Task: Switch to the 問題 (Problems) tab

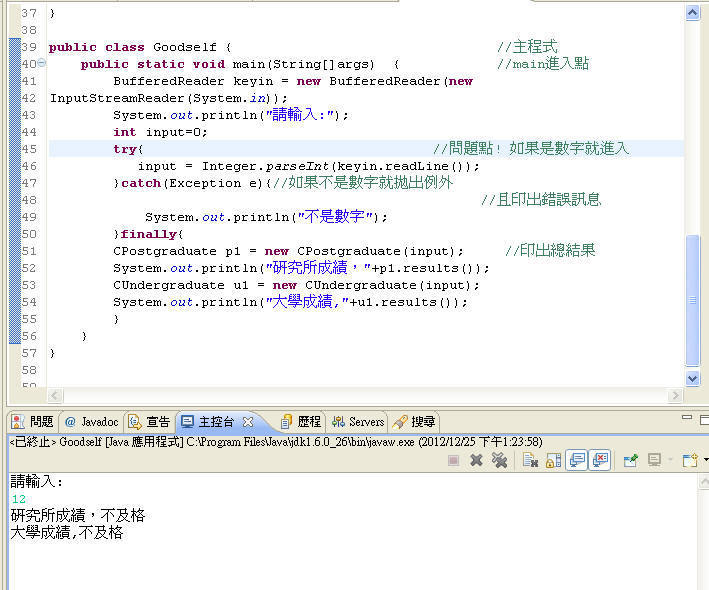Action: [x=33, y=422]
